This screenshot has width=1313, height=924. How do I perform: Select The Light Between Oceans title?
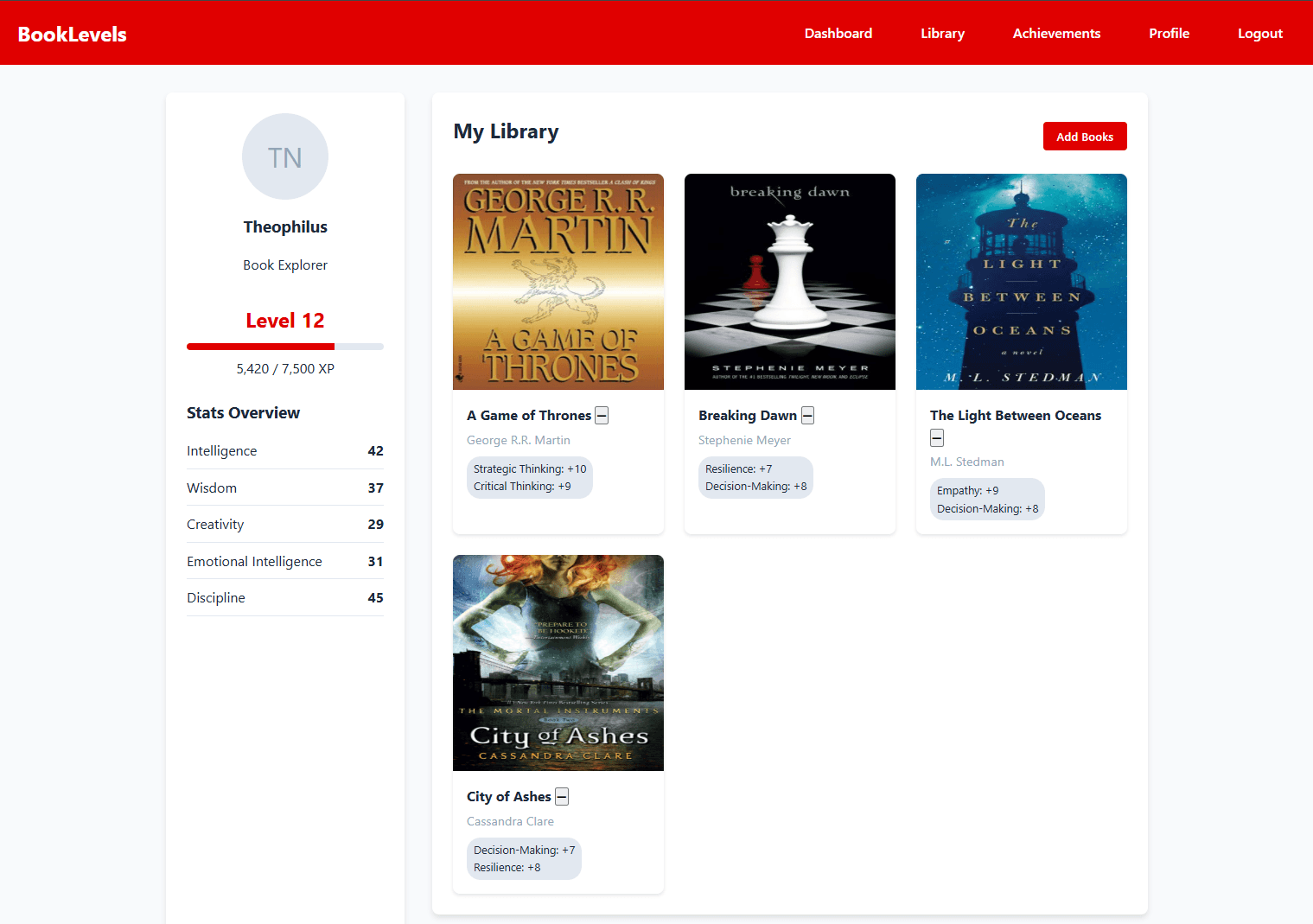click(x=1016, y=416)
